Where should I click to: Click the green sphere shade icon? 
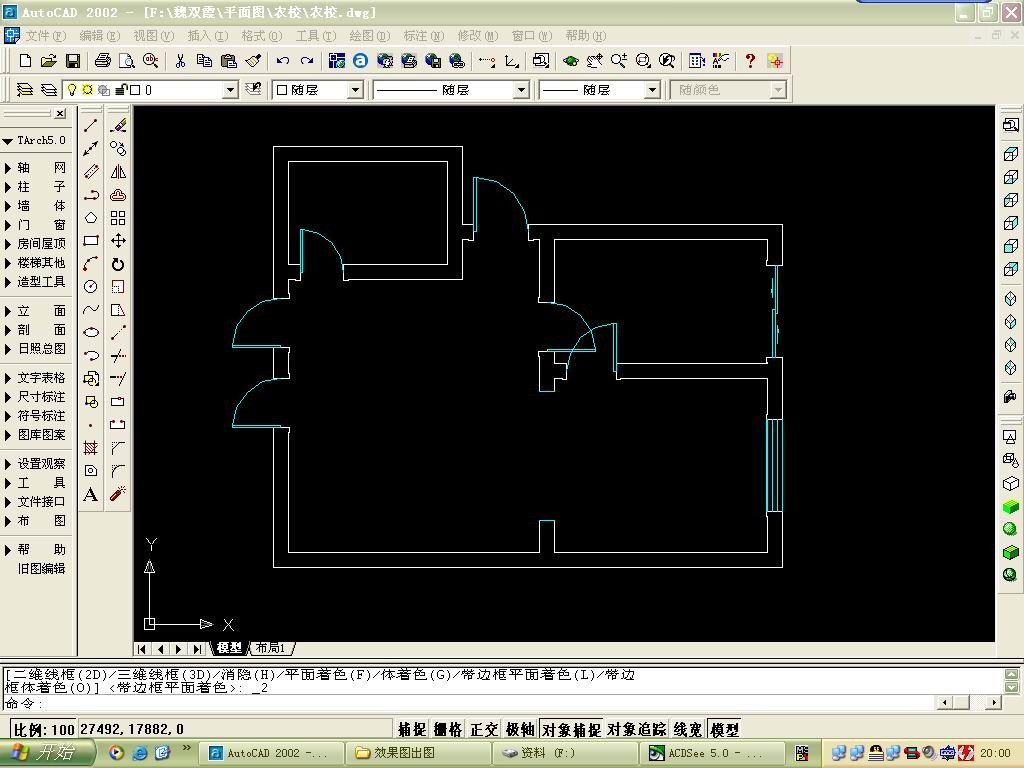click(x=1010, y=529)
